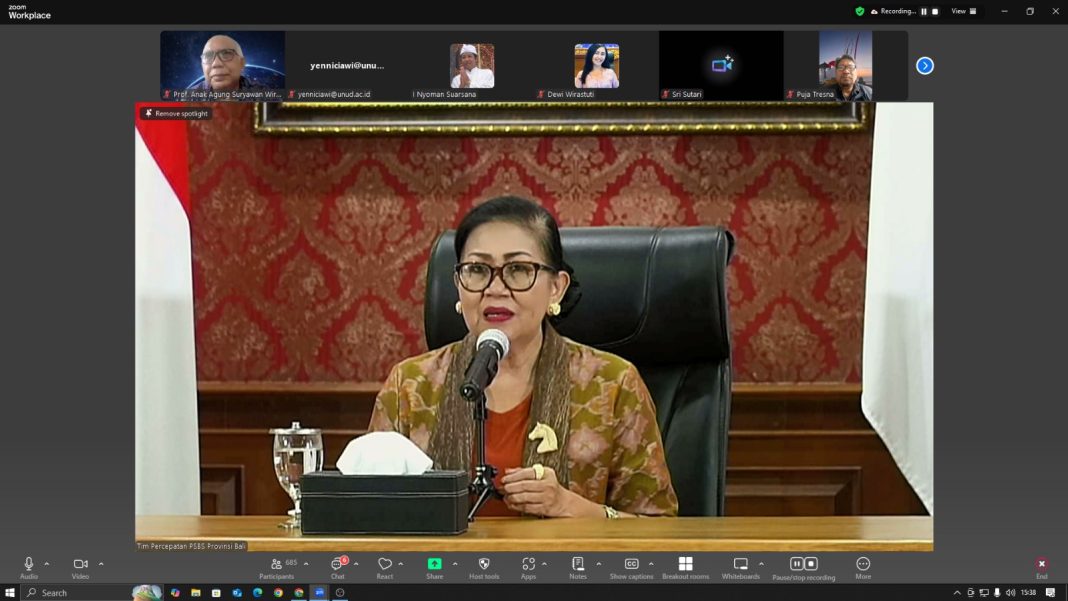Select Sri Sutari's participant thumbnail
This screenshot has width=1068, height=601.
pos(721,65)
